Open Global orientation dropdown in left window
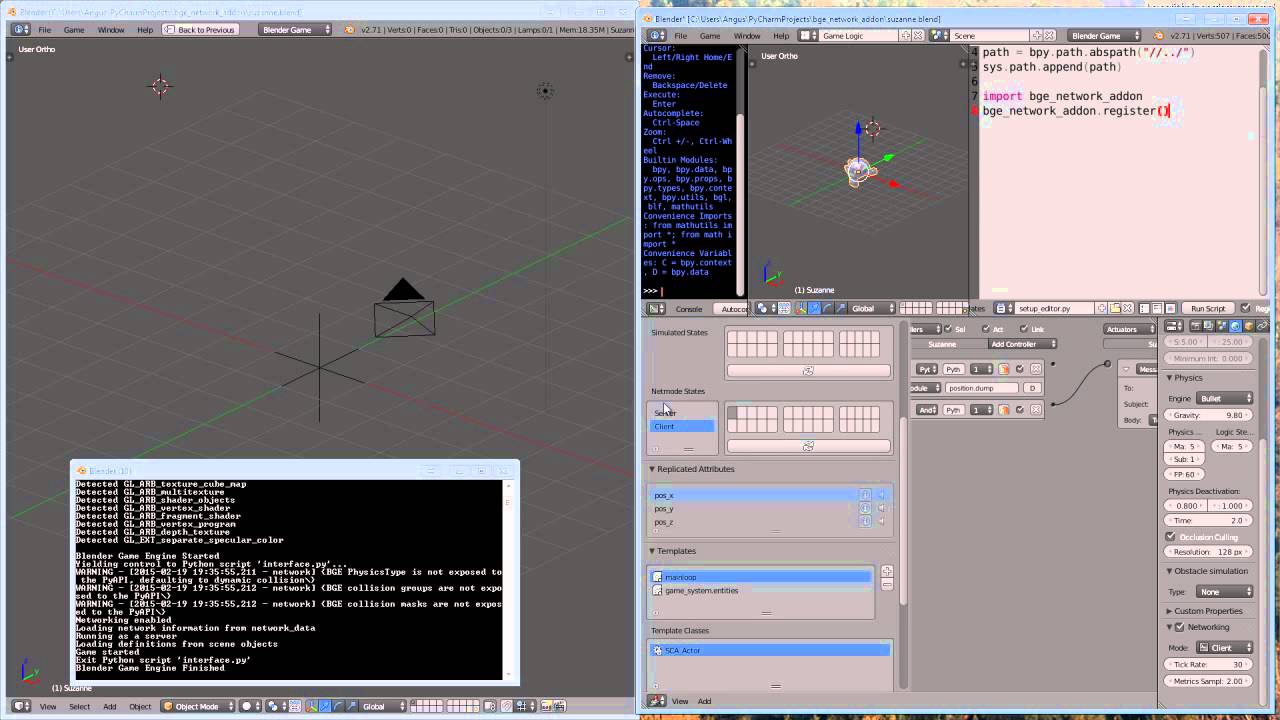Image resolution: width=1280 pixels, height=720 pixels. coord(383,706)
